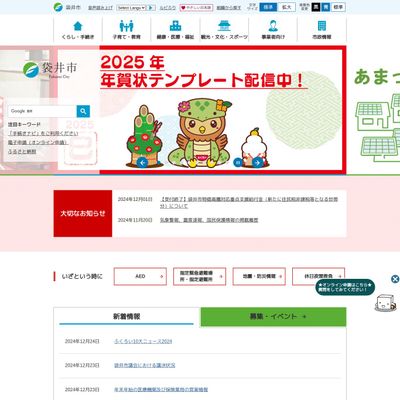Open the 観光・文化・スポーツ menu label
This screenshot has width=400, height=400.
point(224,37)
